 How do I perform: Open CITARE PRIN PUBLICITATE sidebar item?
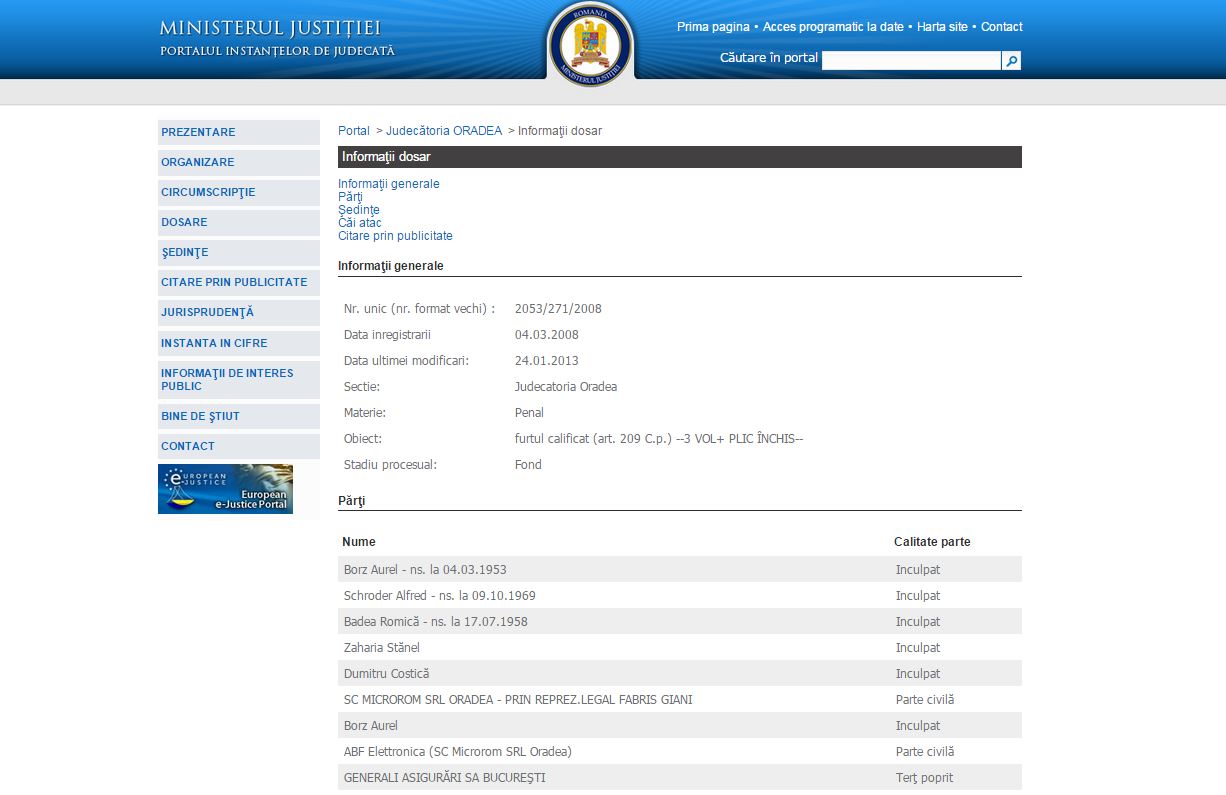click(x=239, y=282)
